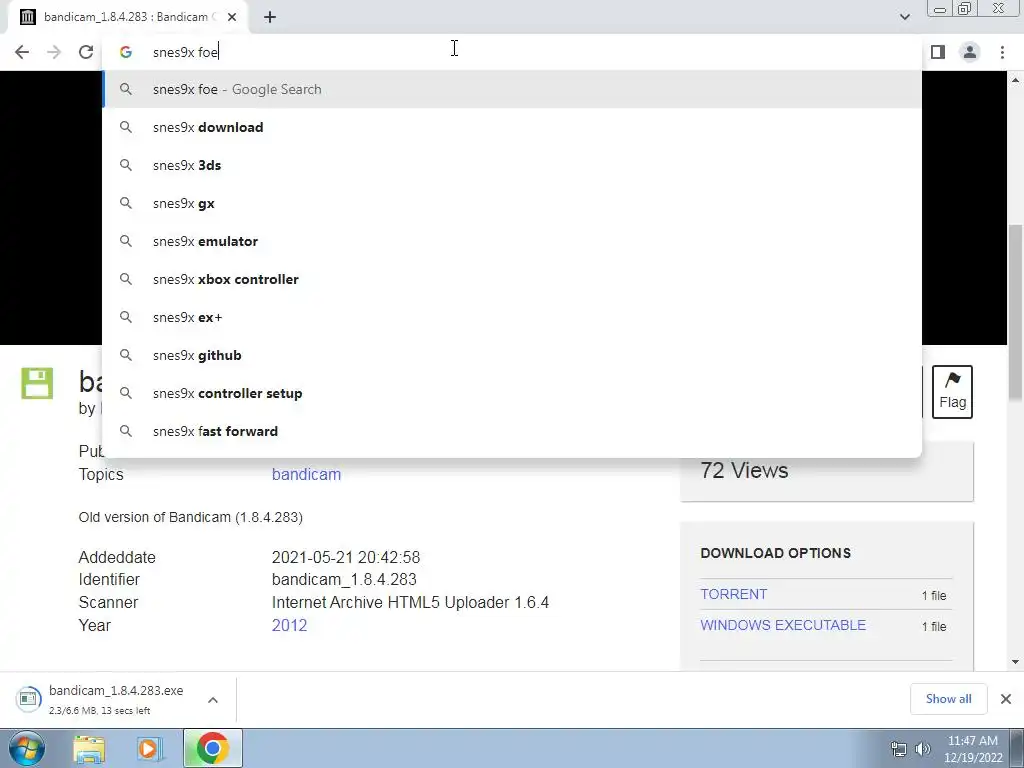Viewport: 1024px width, 768px height.
Task: Select the snes9x foe Google Search suggestion
Action: 512,89
